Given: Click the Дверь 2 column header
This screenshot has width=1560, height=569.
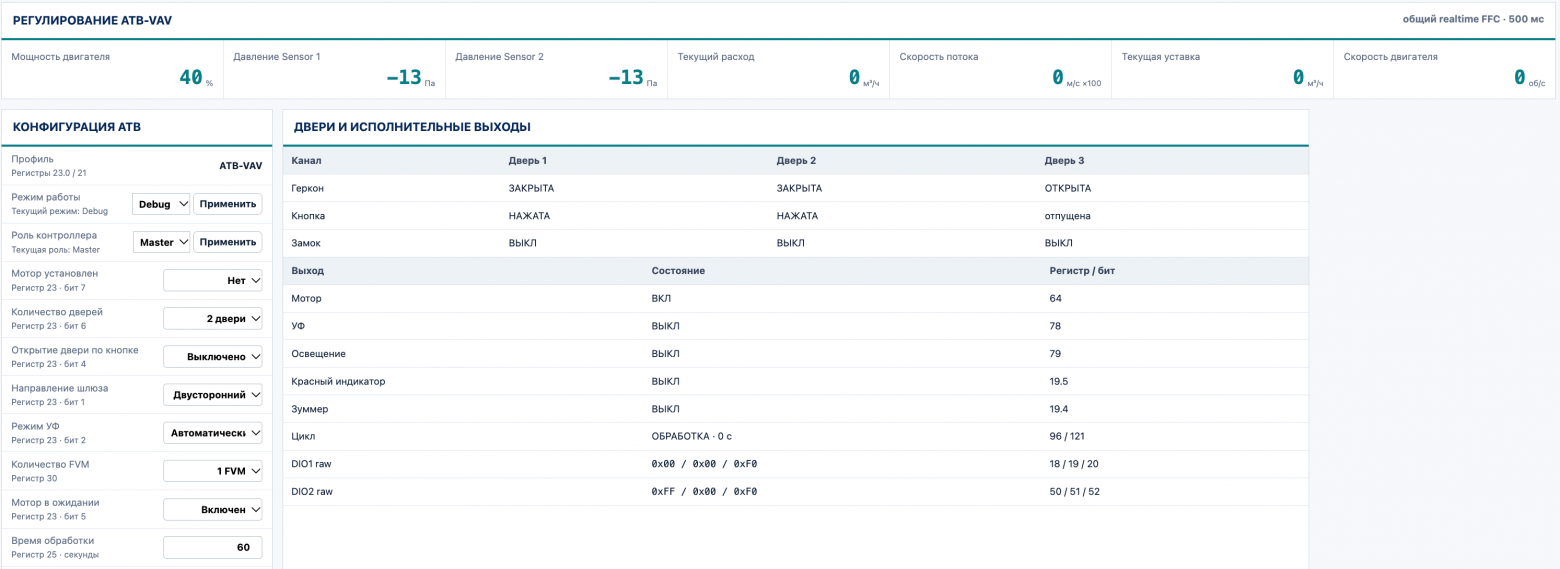Looking at the screenshot, I should (796, 160).
